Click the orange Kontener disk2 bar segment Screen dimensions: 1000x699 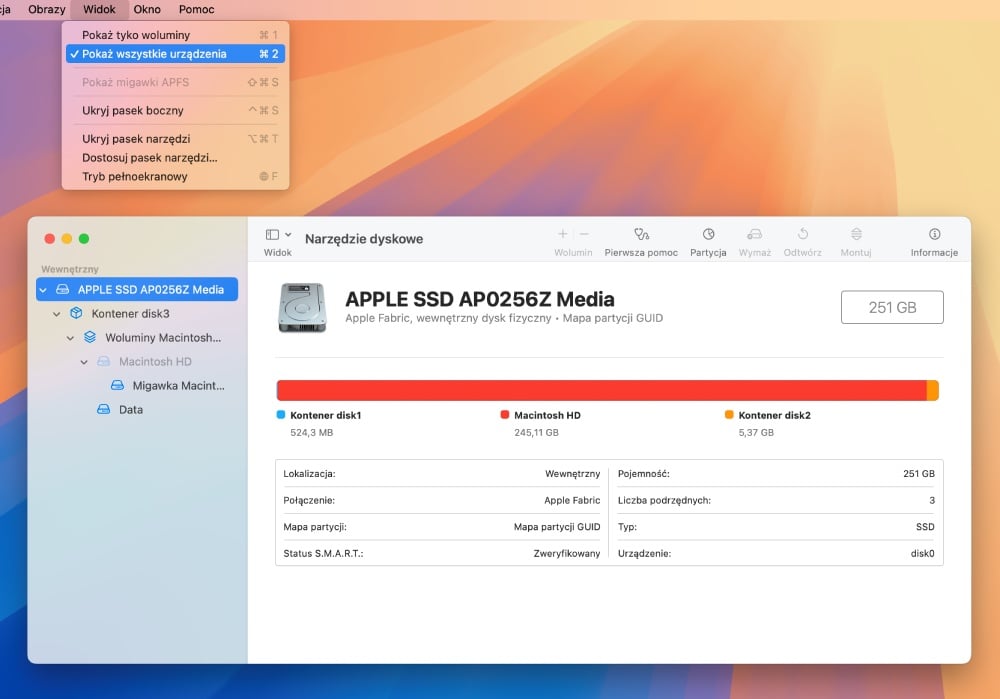pos(932,390)
